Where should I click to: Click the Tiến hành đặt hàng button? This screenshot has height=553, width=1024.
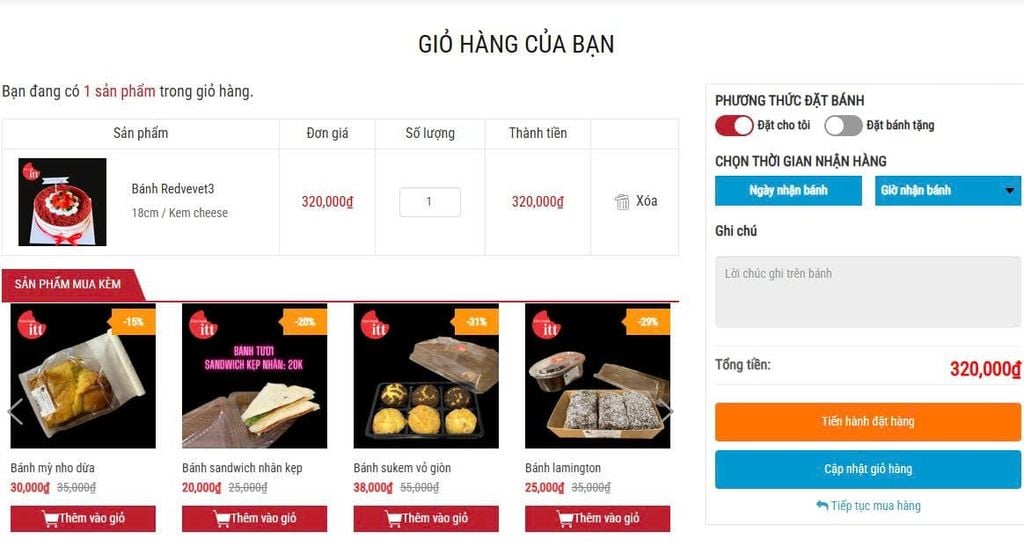867,422
